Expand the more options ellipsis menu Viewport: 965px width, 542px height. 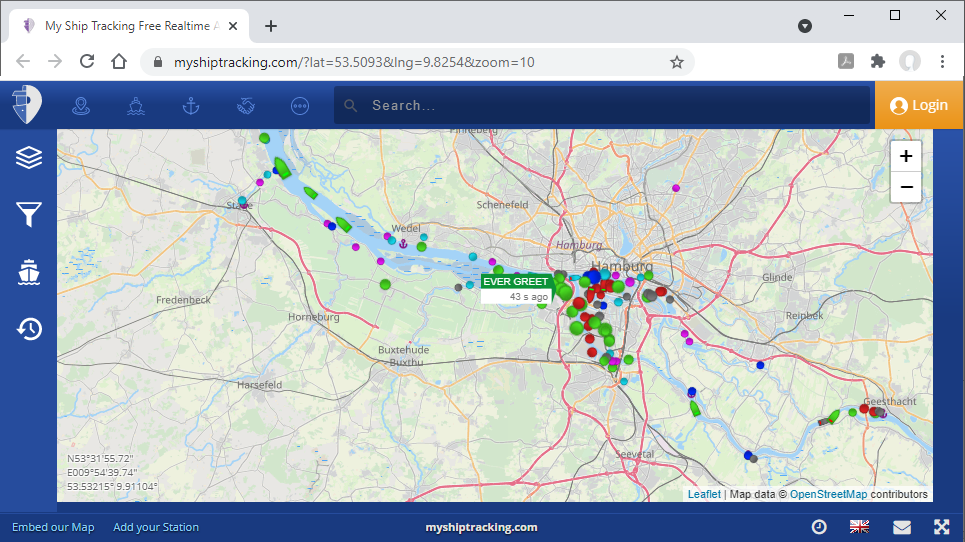tap(300, 105)
